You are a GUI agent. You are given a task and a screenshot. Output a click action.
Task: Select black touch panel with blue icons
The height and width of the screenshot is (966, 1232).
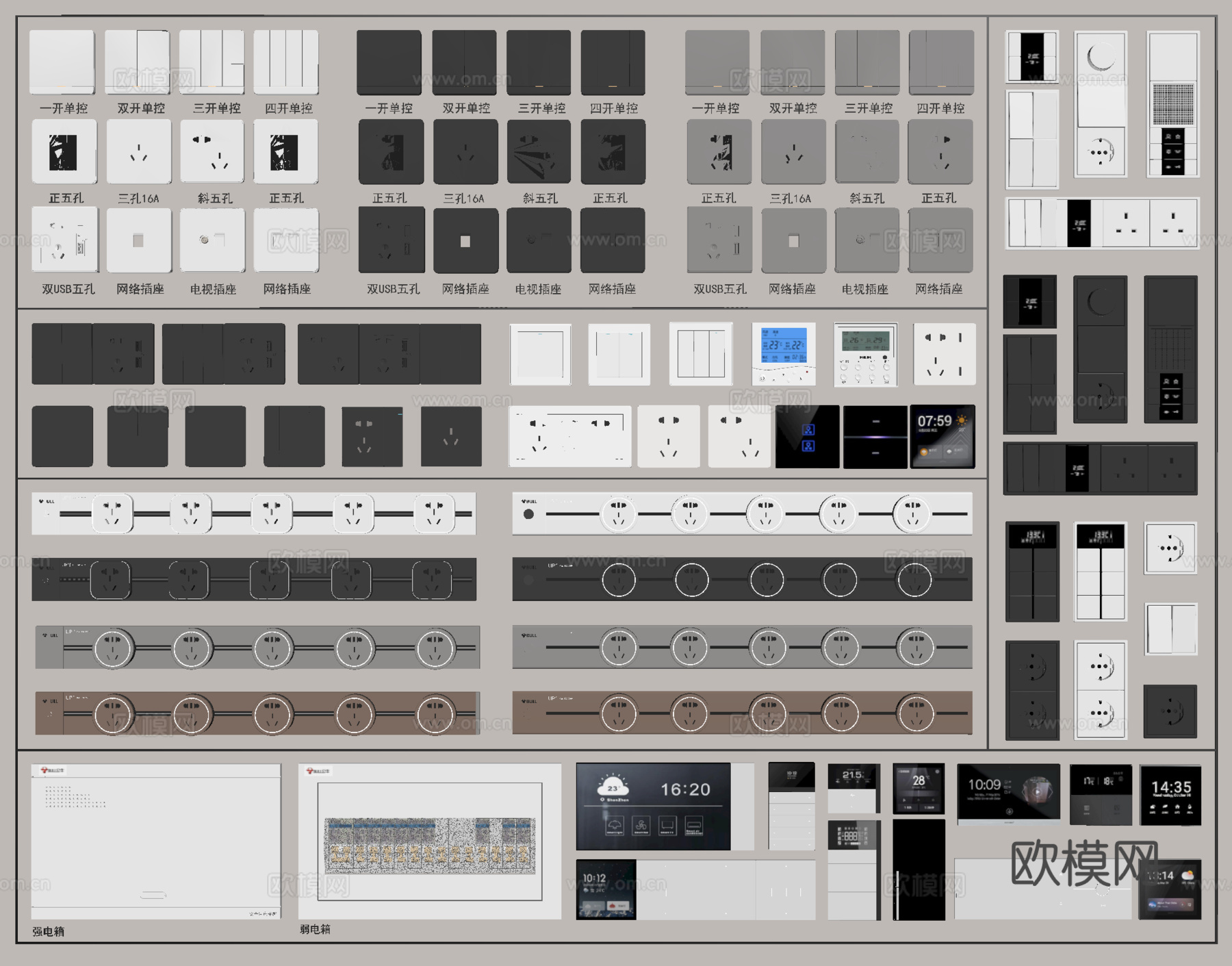coord(808,437)
